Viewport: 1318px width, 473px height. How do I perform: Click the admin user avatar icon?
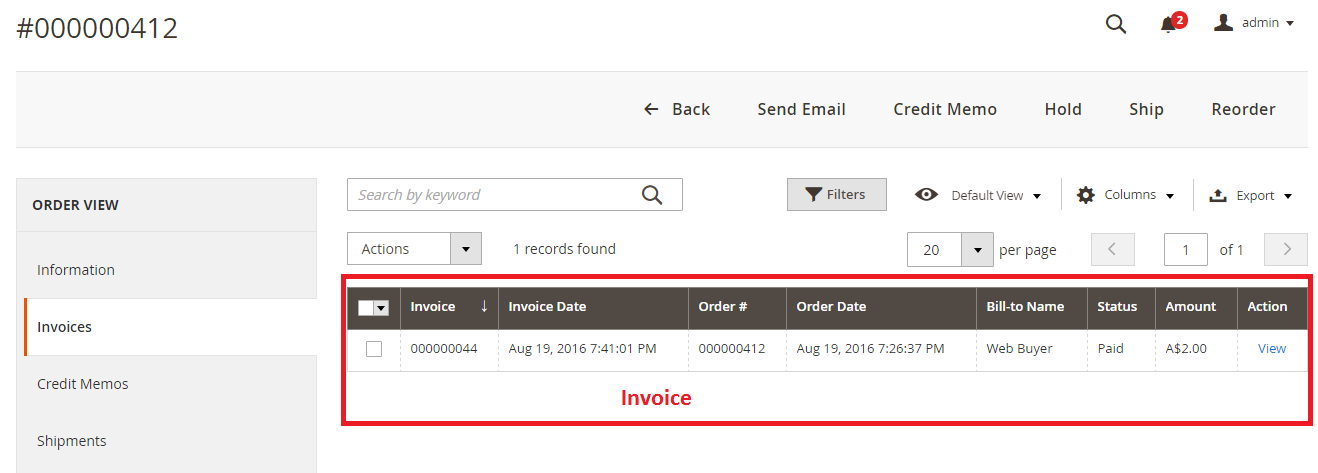coord(1223,23)
